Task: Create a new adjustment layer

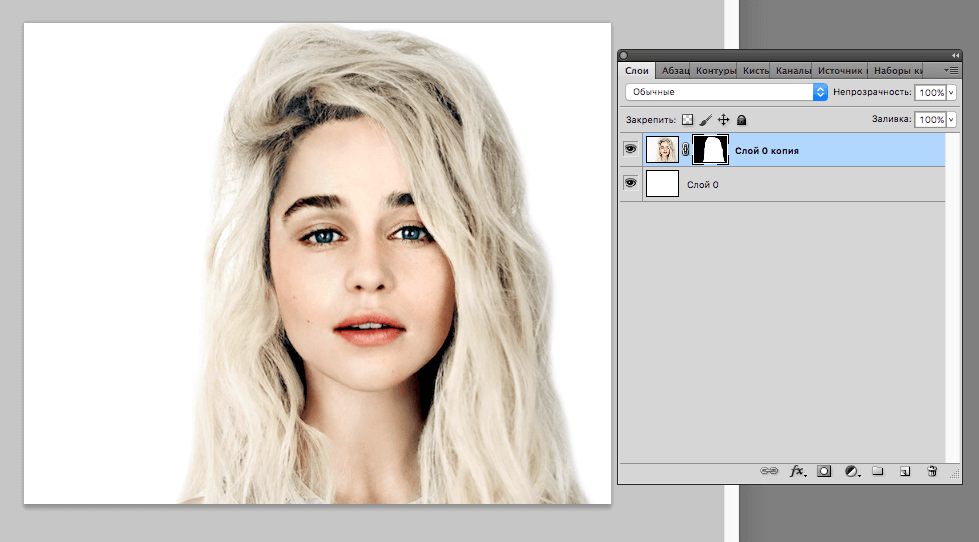Action: tap(852, 471)
